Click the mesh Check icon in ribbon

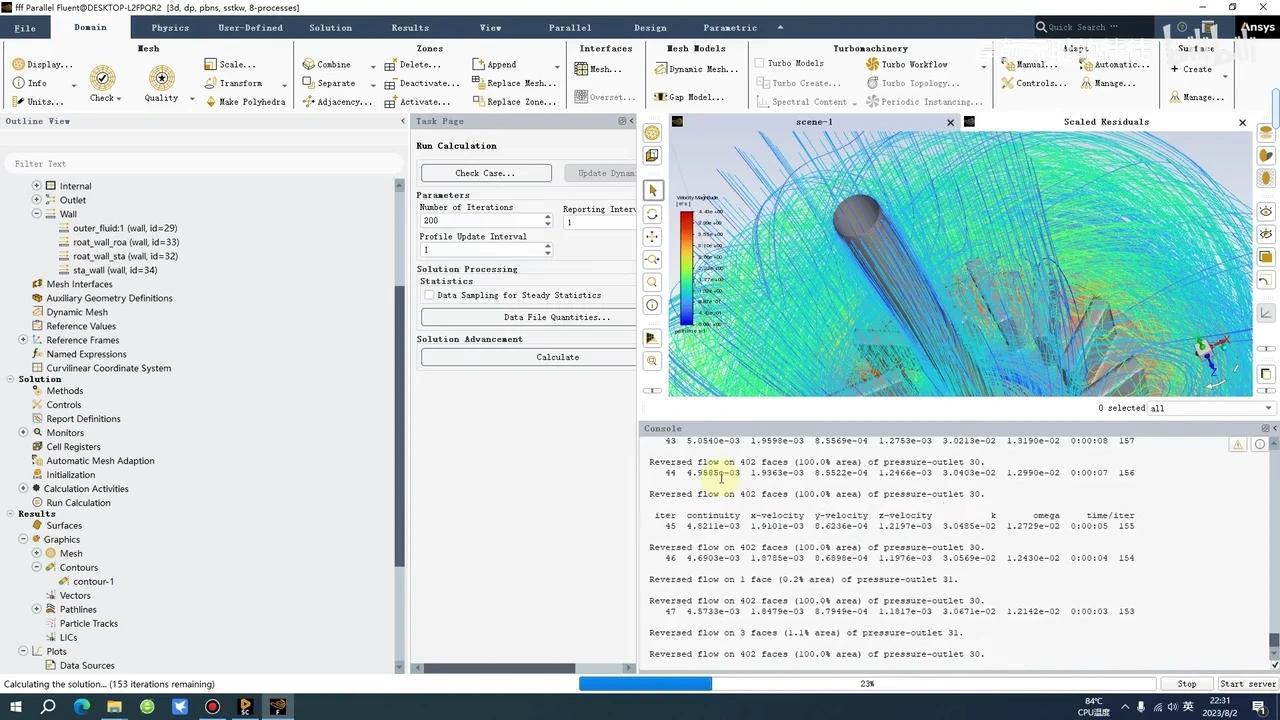click(102, 79)
